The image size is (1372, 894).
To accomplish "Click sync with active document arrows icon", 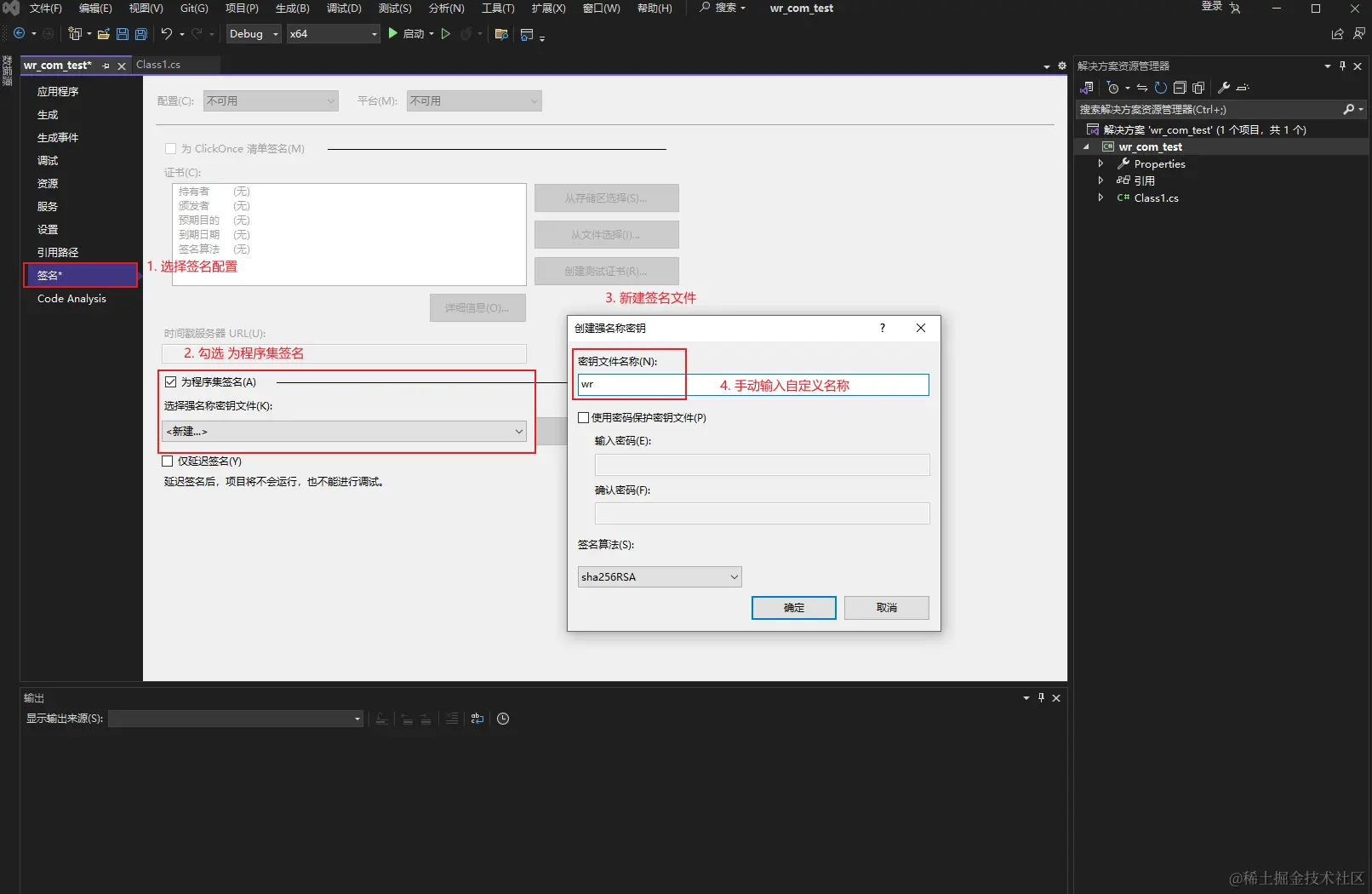I will pos(1142,88).
